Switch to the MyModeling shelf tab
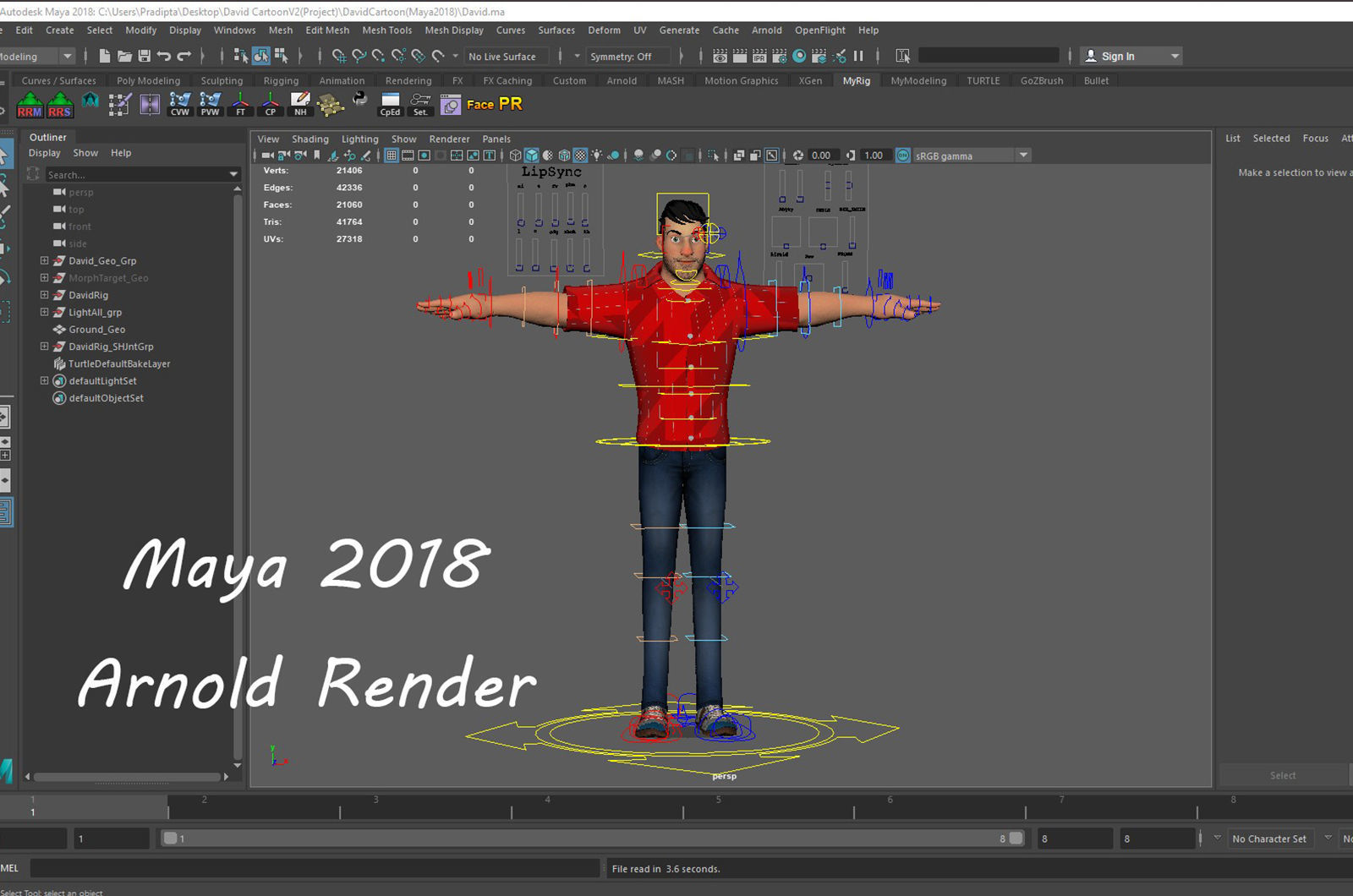Screen dimensions: 1353x896 click(x=918, y=81)
